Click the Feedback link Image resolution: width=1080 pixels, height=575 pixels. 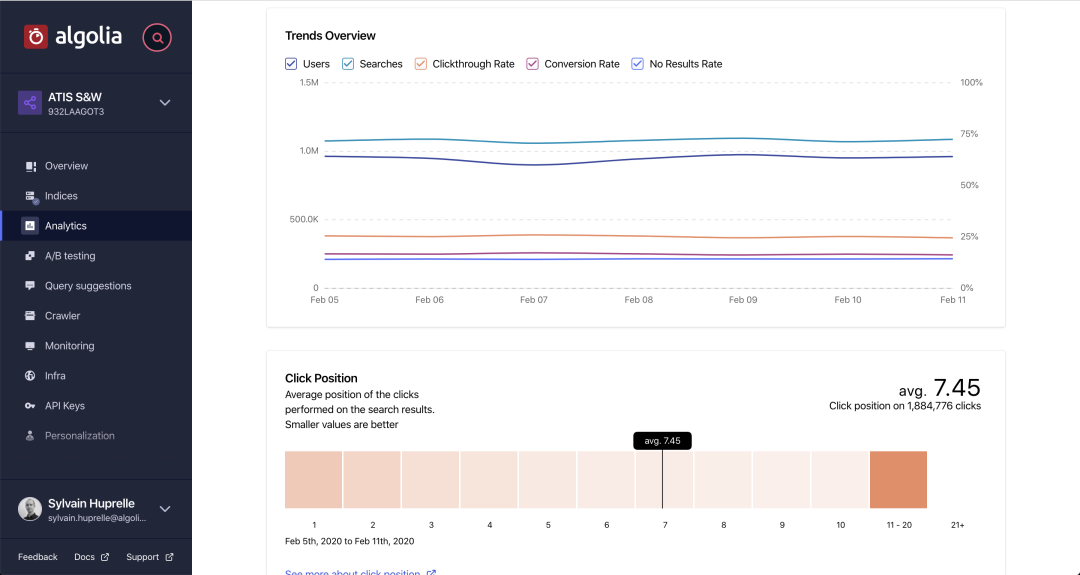(38, 557)
